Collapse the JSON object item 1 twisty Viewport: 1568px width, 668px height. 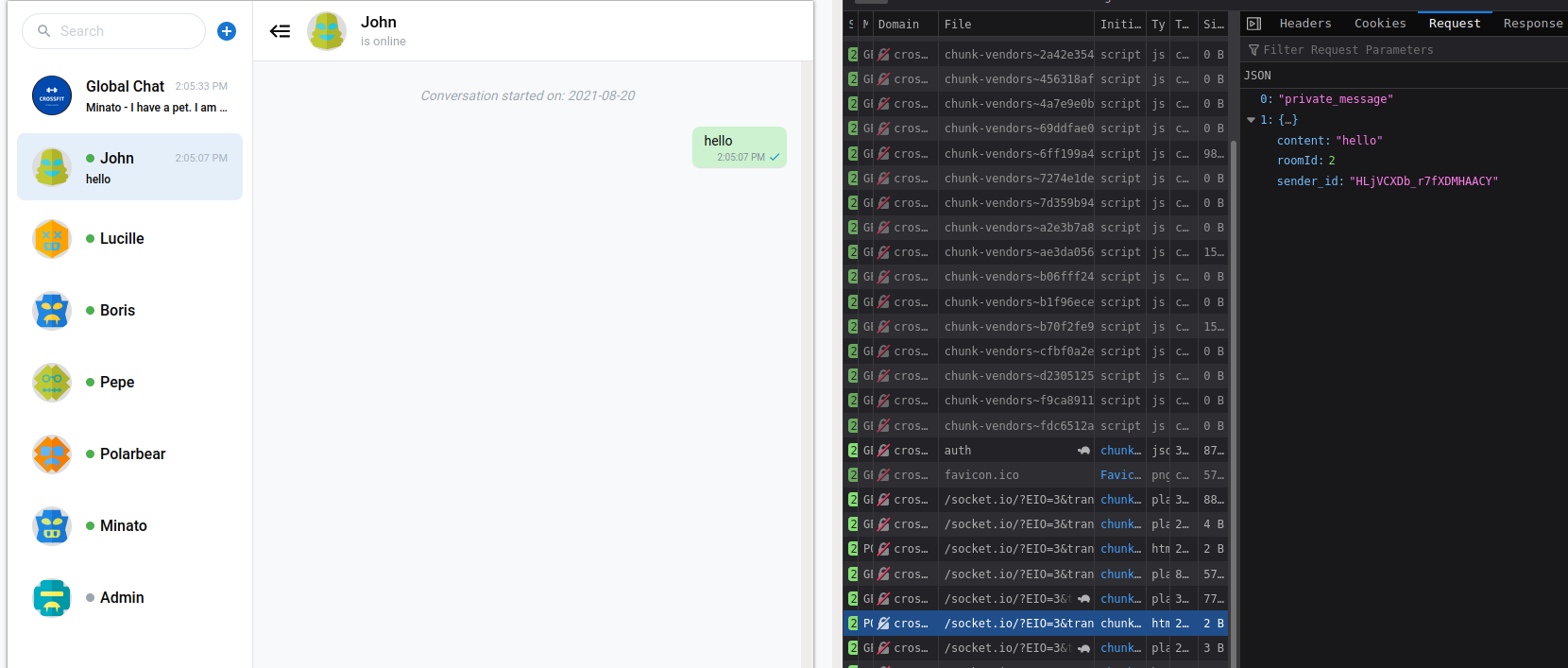[1252, 120]
